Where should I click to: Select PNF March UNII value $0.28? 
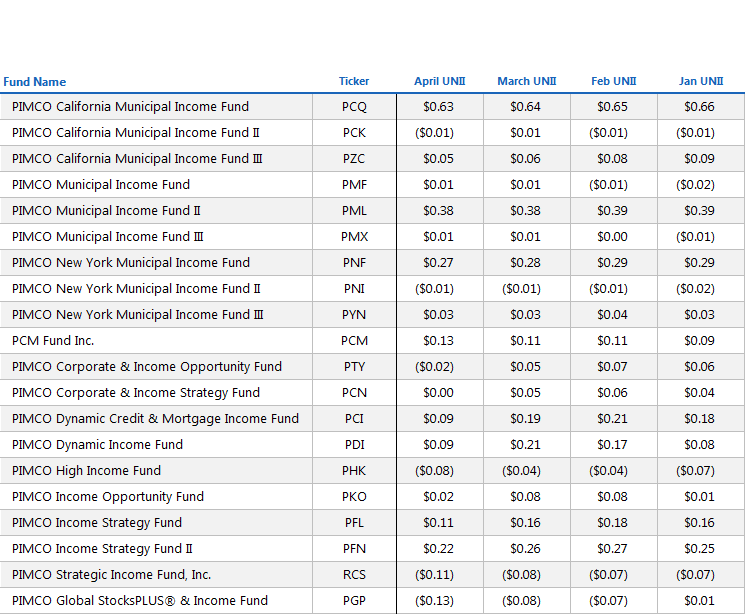(527, 263)
